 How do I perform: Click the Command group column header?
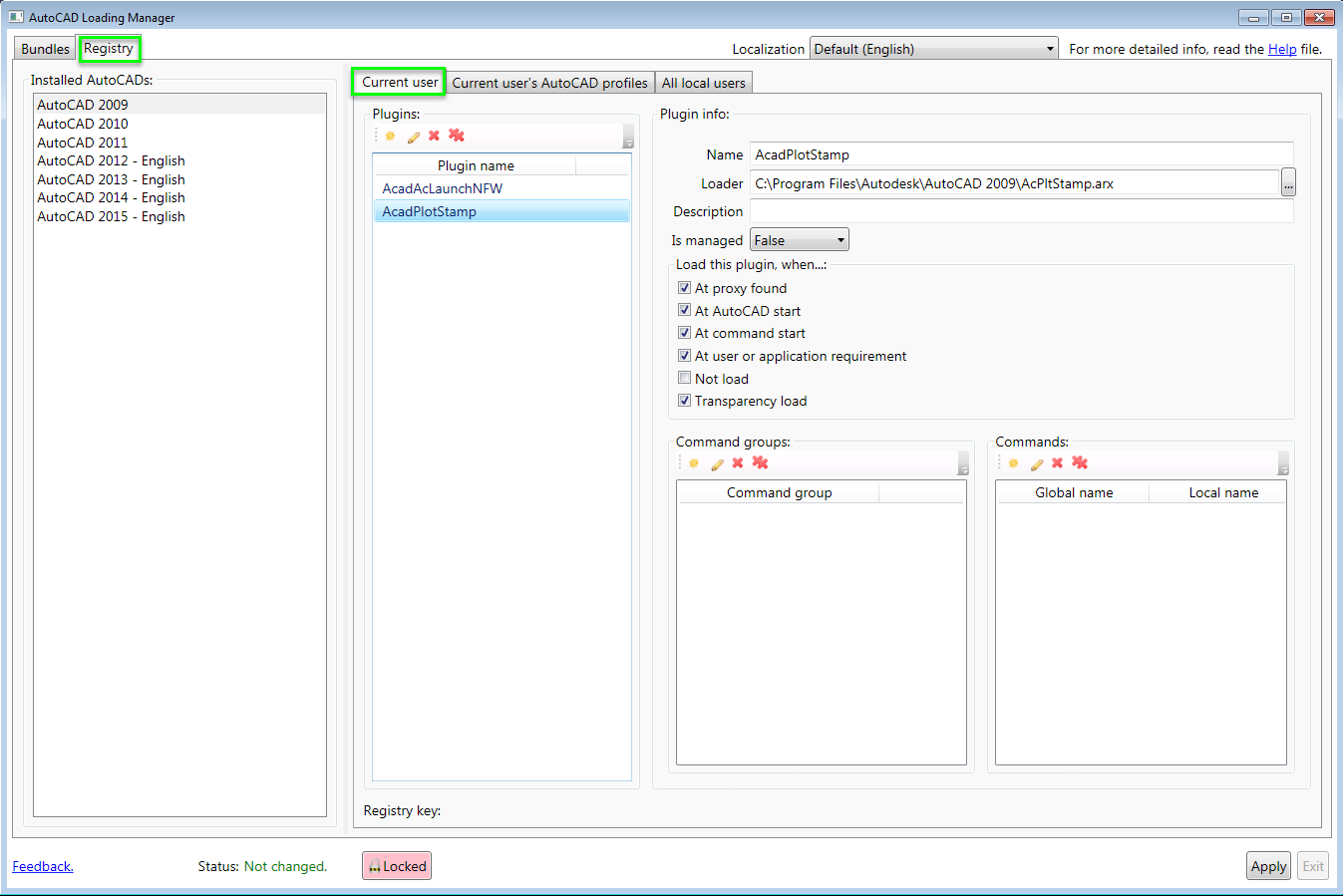pos(779,492)
